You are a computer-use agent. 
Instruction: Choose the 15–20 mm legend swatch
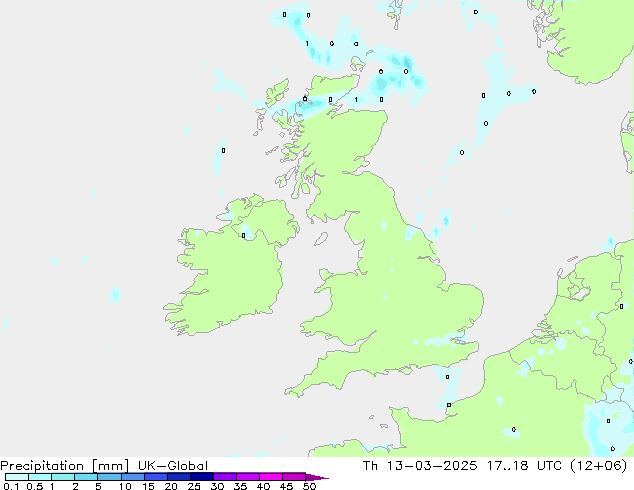[155, 477]
